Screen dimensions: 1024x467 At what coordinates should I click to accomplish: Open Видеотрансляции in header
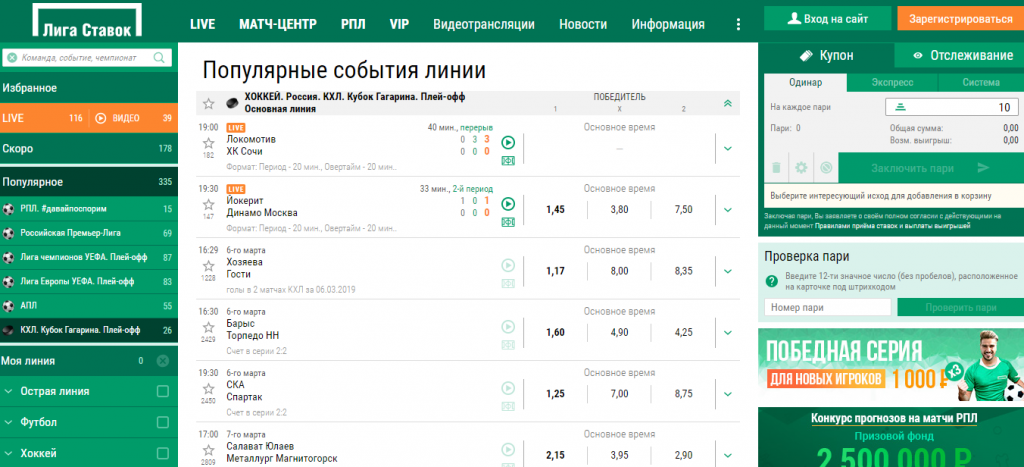[484, 25]
